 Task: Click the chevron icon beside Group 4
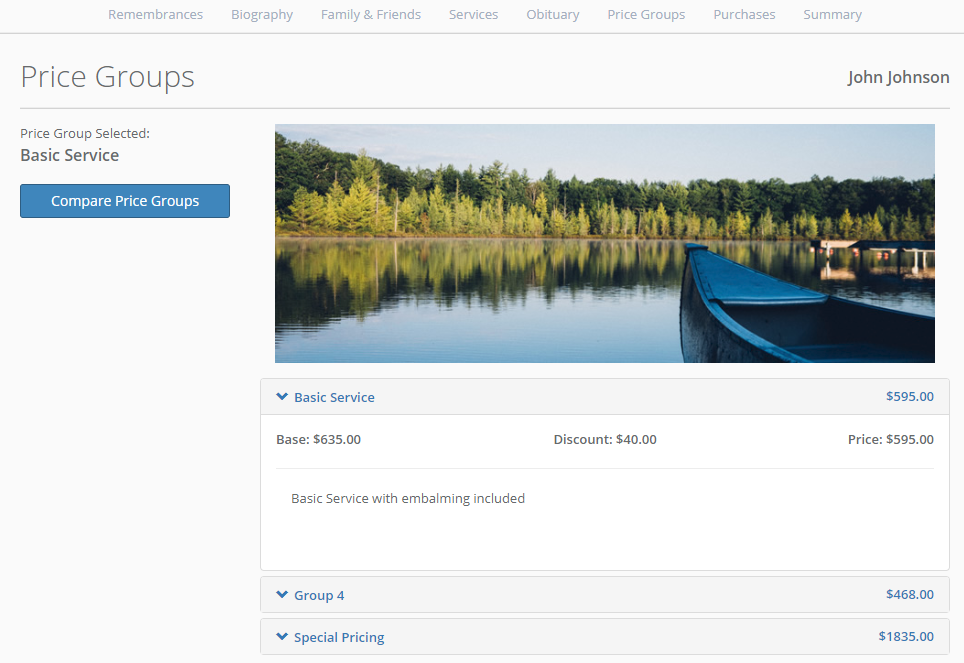(x=282, y=595)
